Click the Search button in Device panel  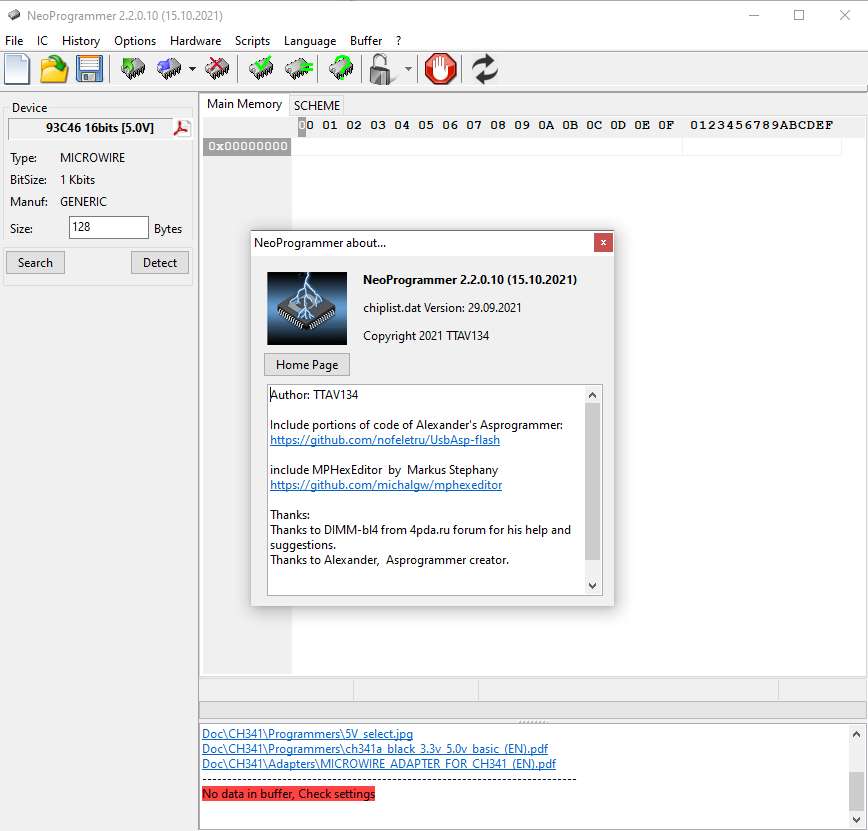click(x=35, y=262)
